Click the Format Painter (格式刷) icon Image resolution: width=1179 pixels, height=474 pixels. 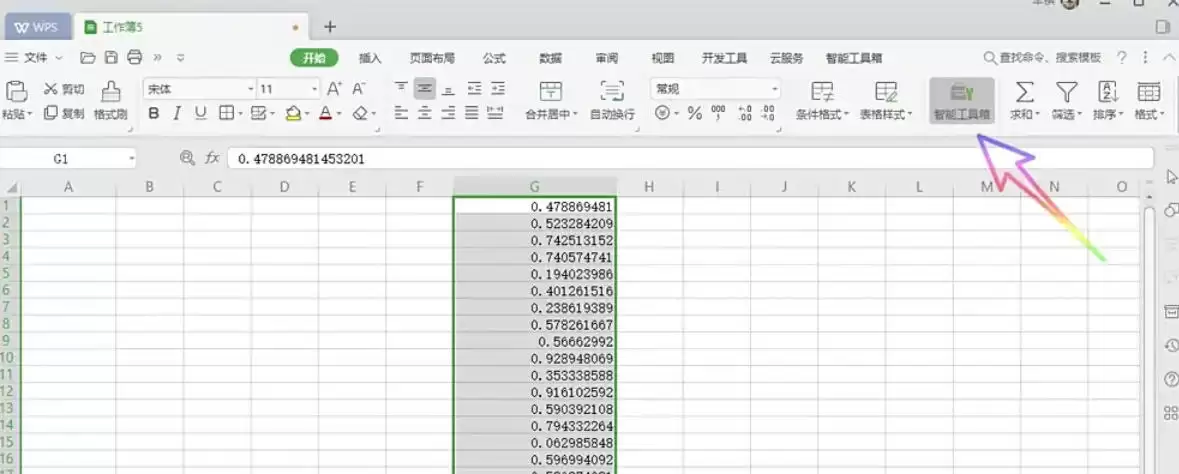click(x=111, y=91)
